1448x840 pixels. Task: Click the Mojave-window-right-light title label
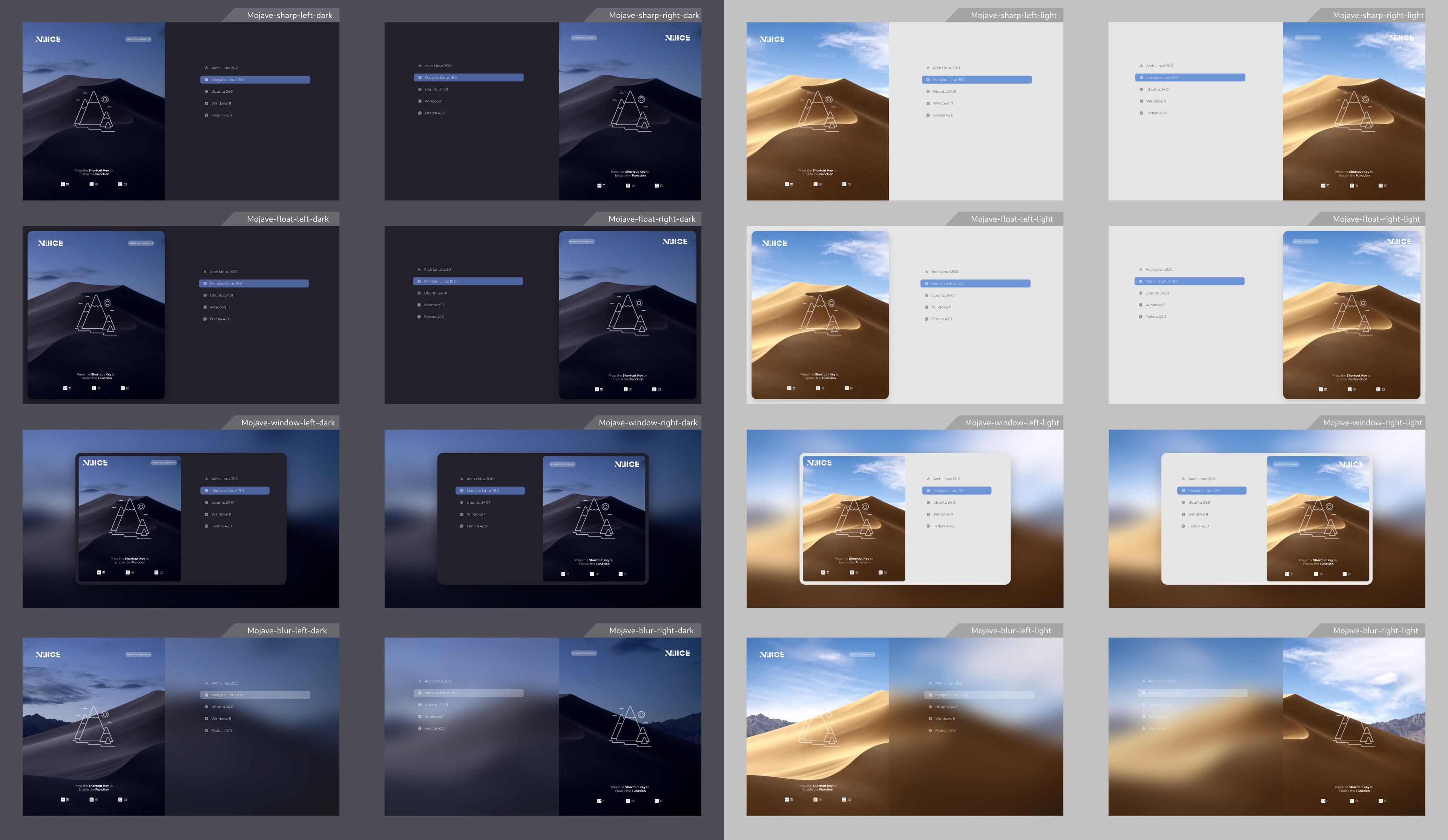(1372, 423)
